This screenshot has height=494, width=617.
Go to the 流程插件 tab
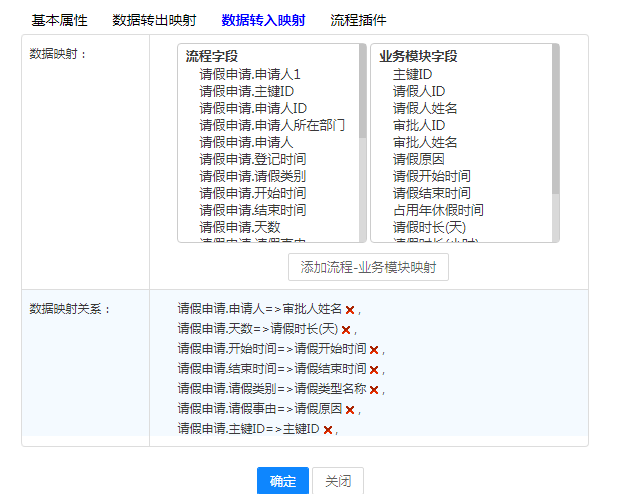[358, 20]
